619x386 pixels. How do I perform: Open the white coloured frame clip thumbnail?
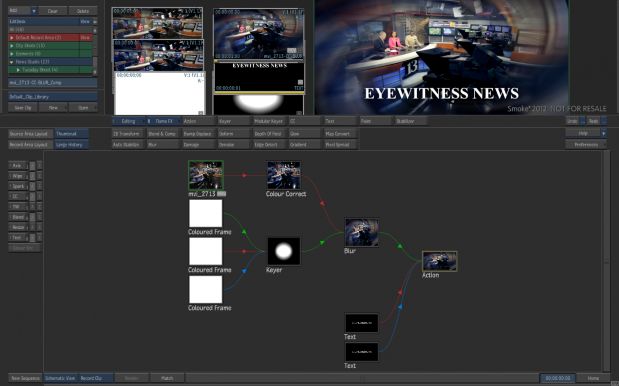(x=160, y=93)
